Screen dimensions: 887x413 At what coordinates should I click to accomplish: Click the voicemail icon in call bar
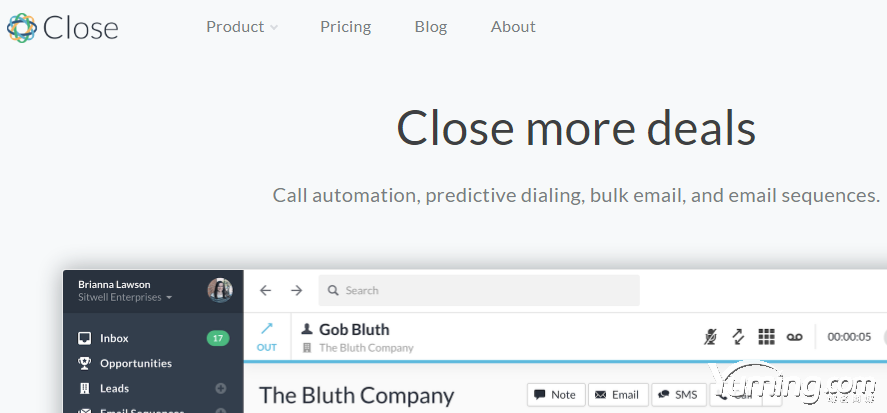(795, 337)
